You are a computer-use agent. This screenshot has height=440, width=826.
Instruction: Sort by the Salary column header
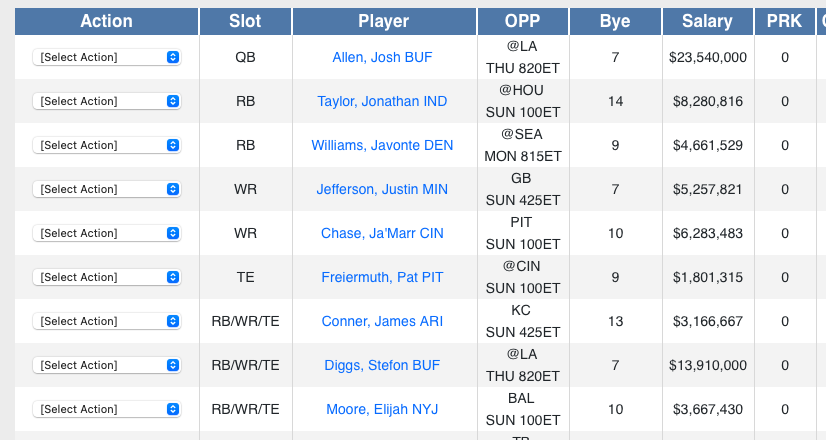click(707, 21)
